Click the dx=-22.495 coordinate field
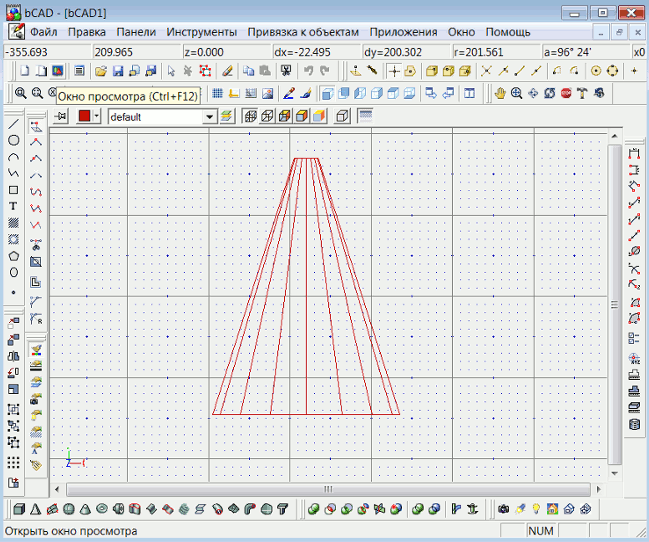The height and width of the screenshot is (542, 649). coord(317,52)
